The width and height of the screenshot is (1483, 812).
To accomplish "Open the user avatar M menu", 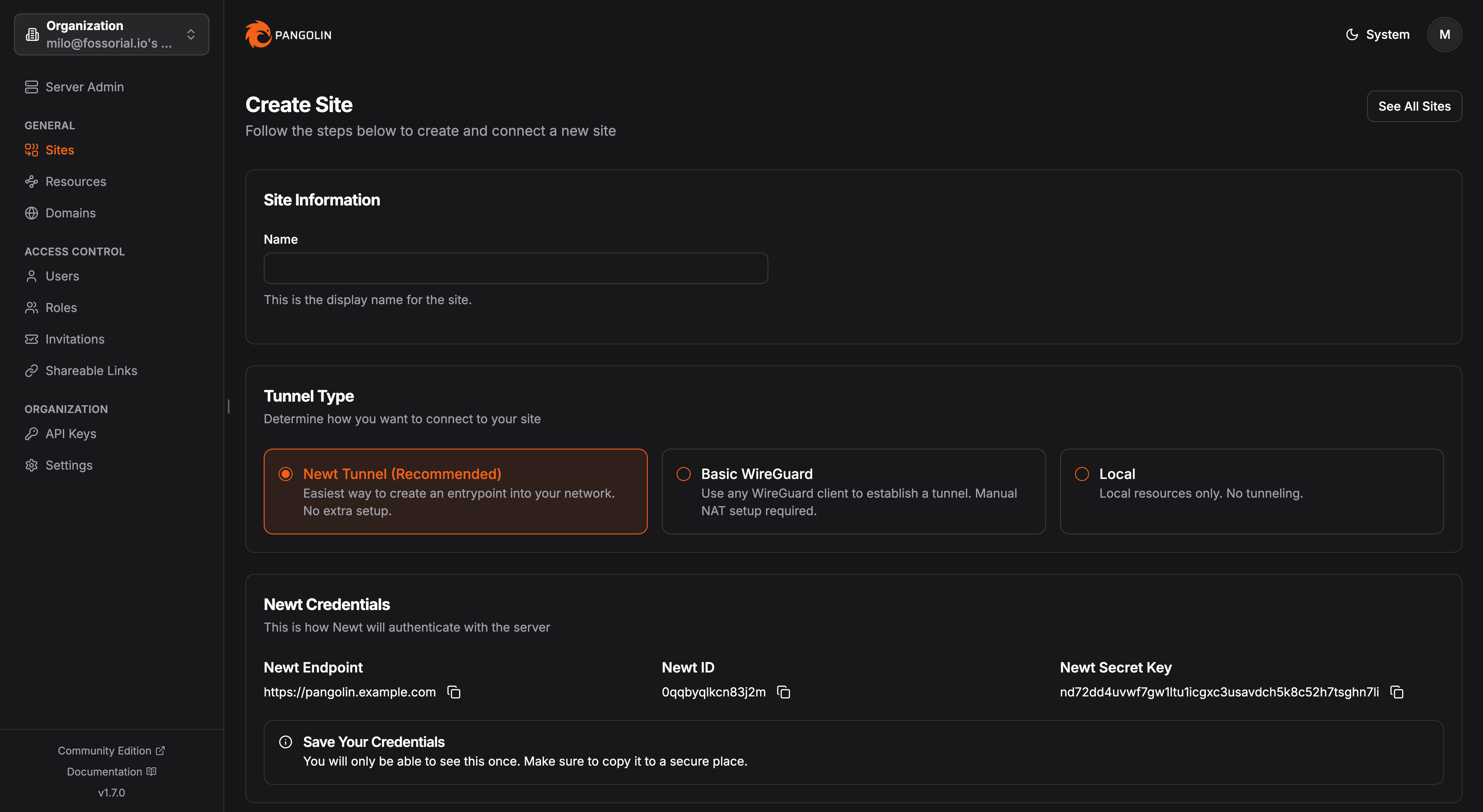I will (1444, 34).
